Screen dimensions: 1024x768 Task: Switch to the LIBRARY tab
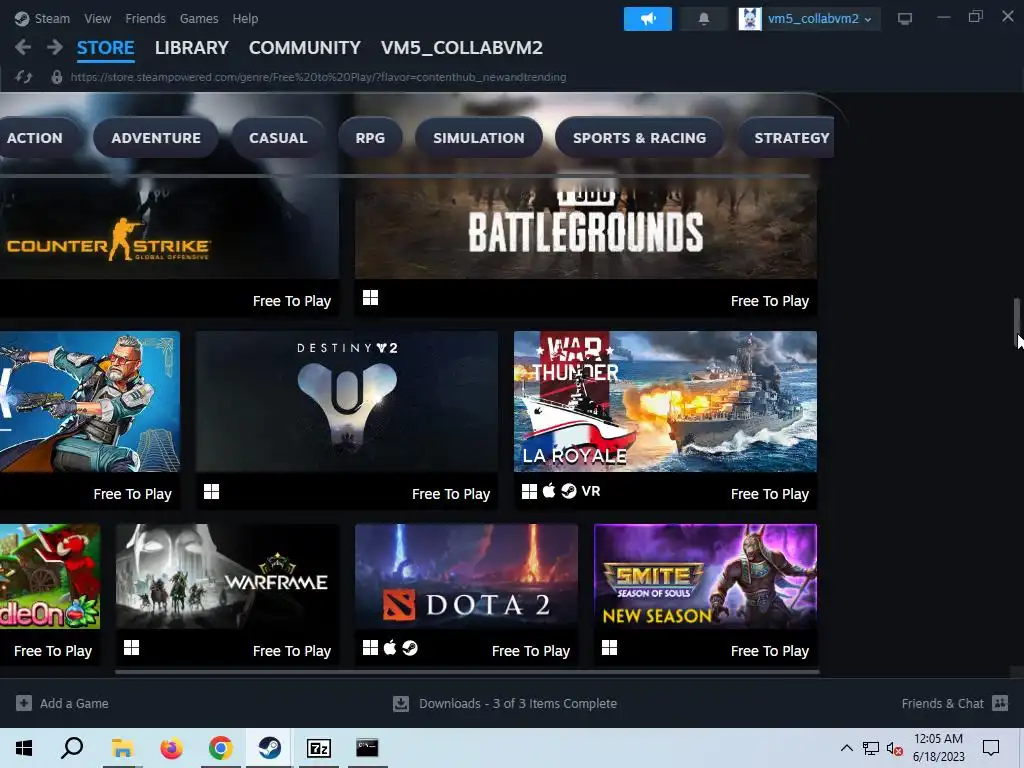[x=191, y=48]
